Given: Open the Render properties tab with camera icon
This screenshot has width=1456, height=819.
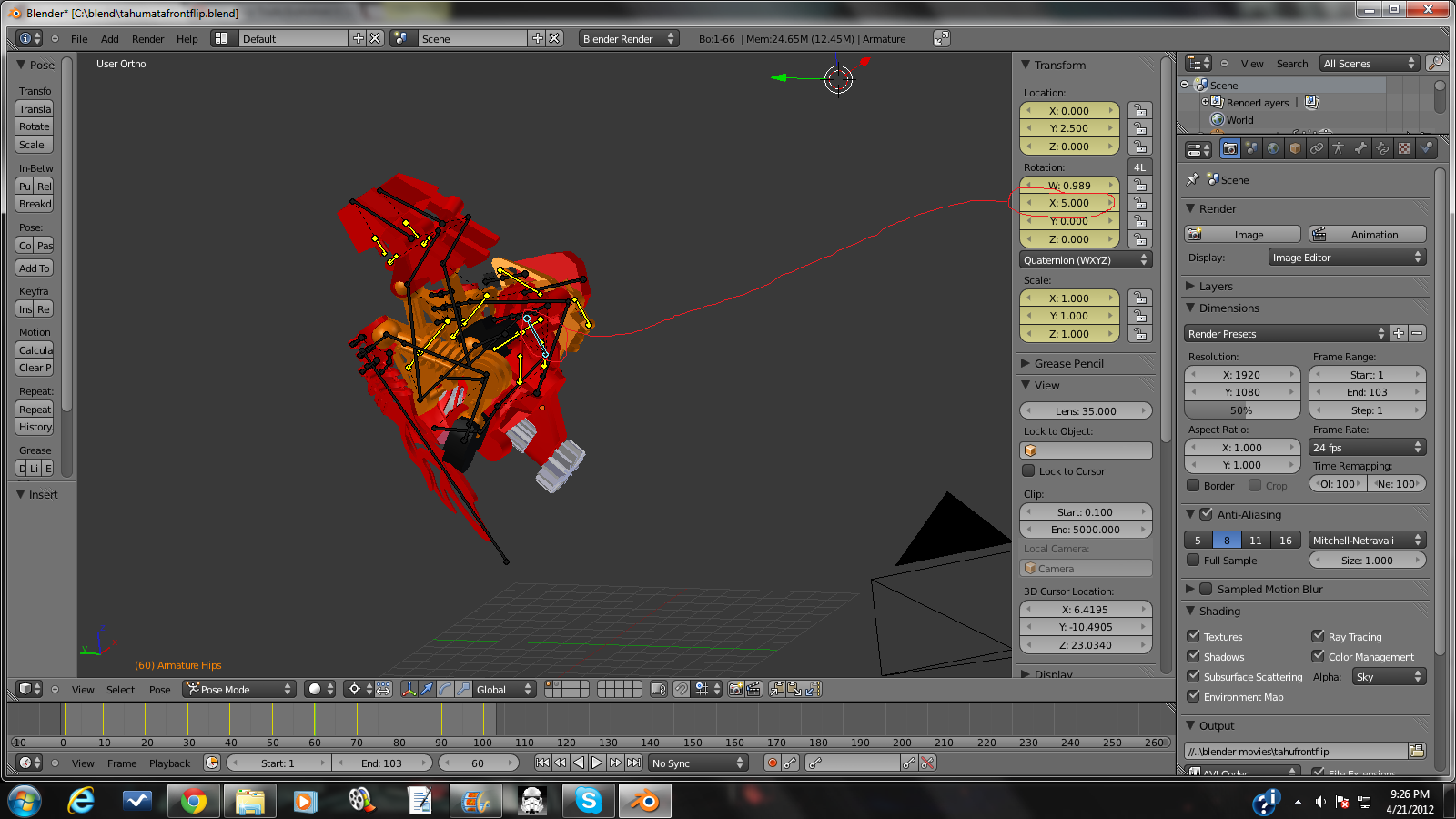Looking at the screenshot, I should point(1230,148).
